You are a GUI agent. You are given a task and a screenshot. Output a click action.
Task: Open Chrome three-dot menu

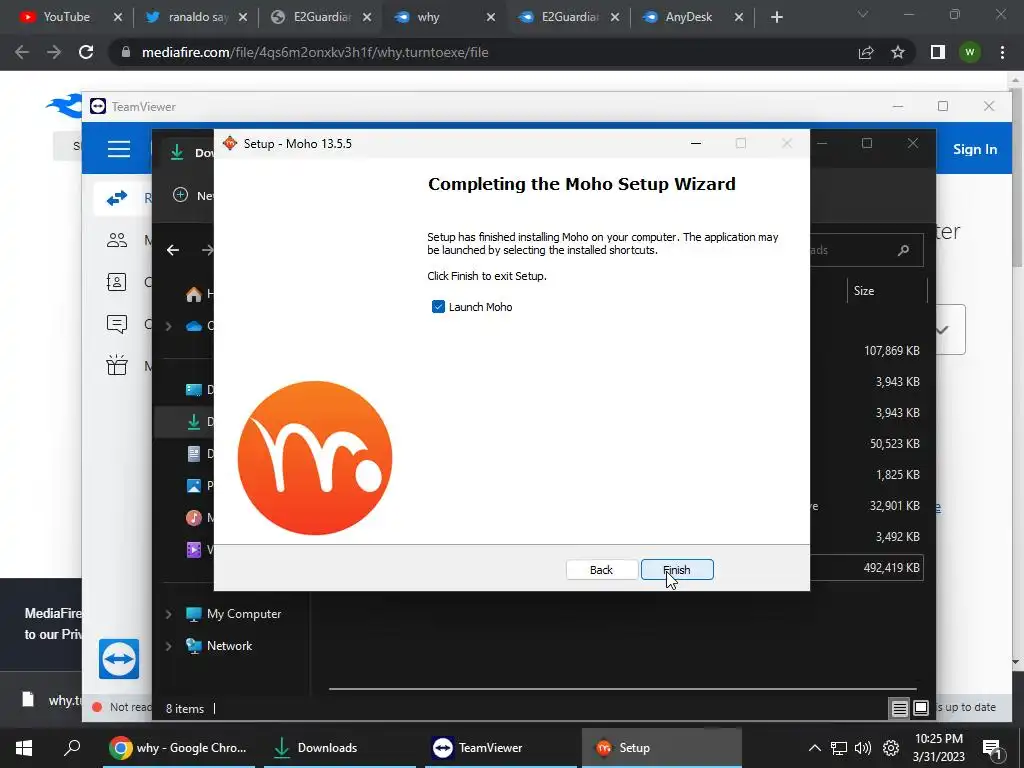click(x=1002, y=52)
